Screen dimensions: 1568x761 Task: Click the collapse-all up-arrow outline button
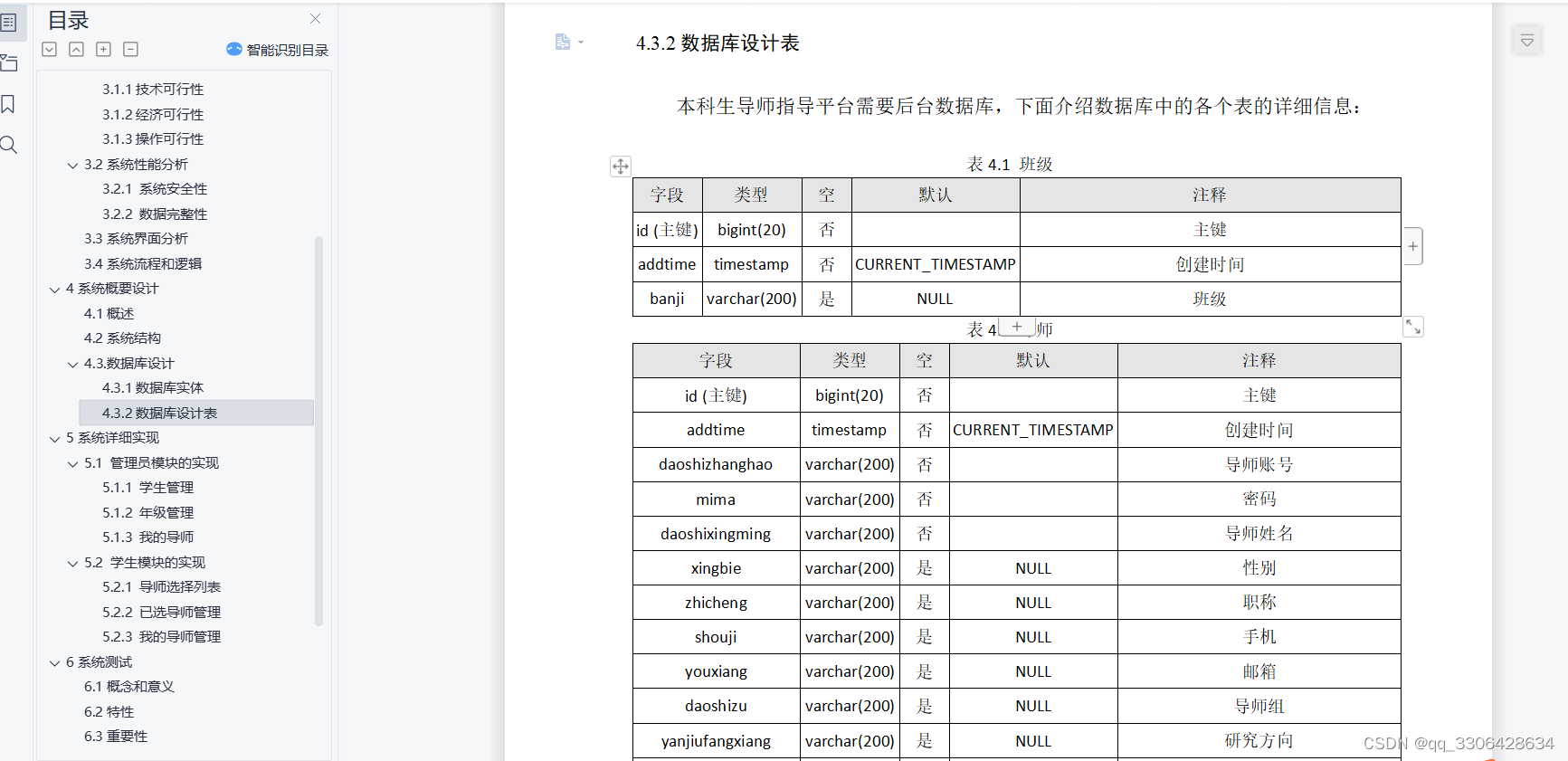pos(77,49)
